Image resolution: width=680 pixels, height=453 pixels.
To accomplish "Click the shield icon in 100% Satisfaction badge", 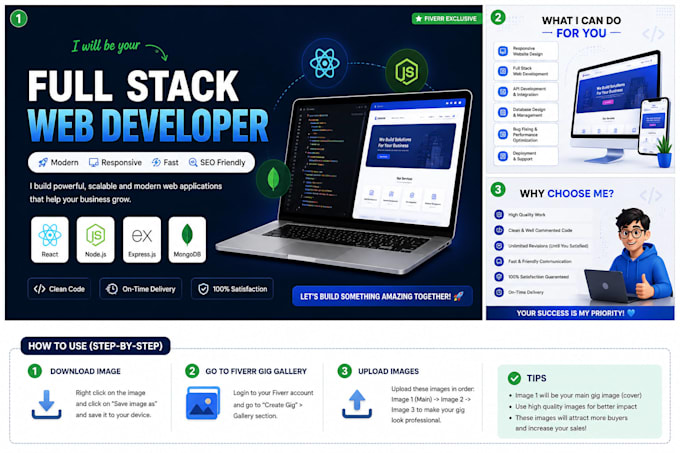I will tap(203, 289).
